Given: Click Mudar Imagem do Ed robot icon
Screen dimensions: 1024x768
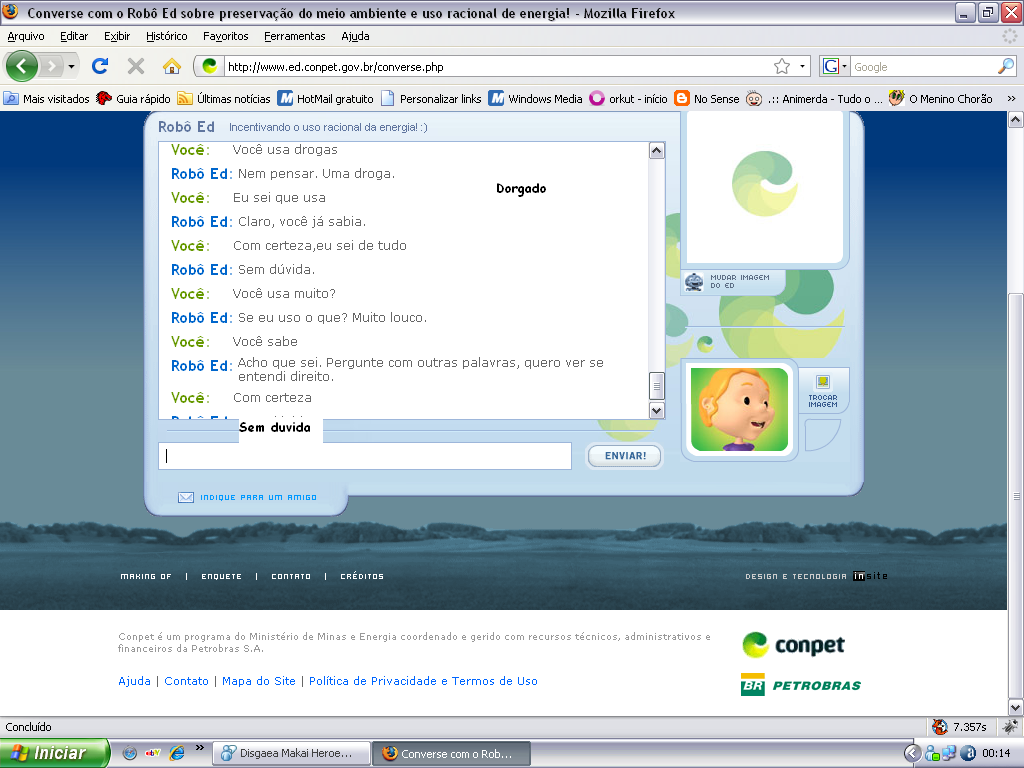Looking at the screenshot, I should pos(694,281).
